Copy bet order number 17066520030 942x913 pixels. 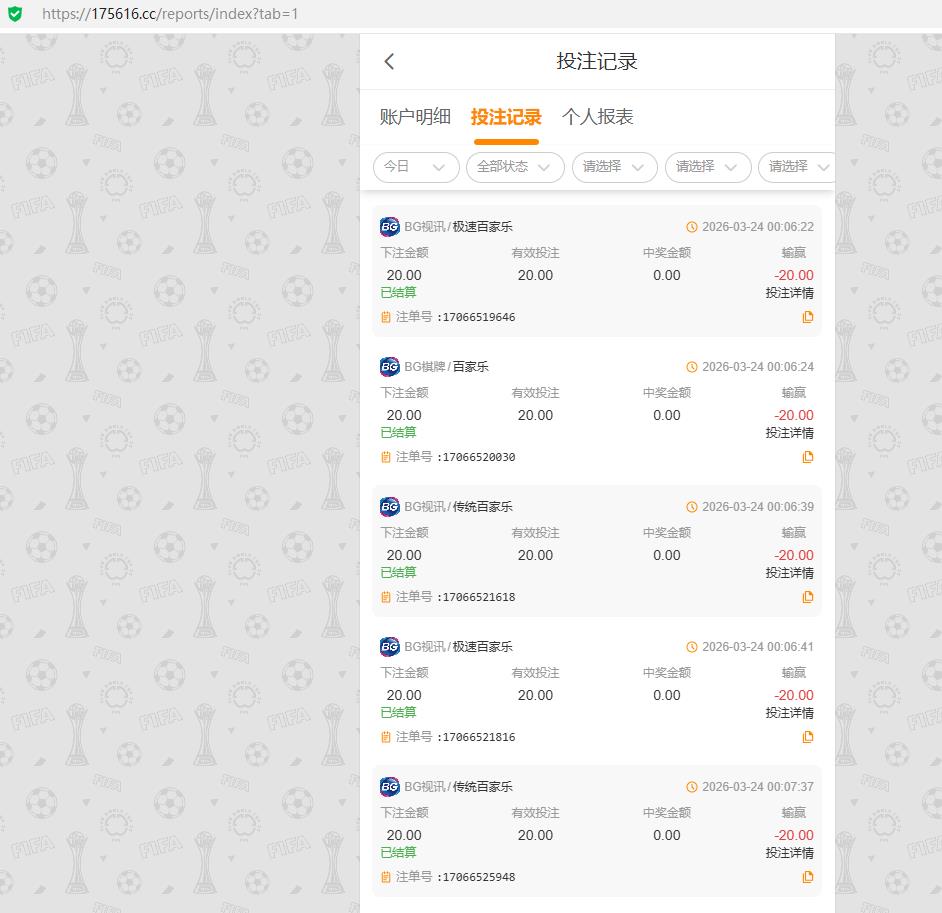click(807, 458)
